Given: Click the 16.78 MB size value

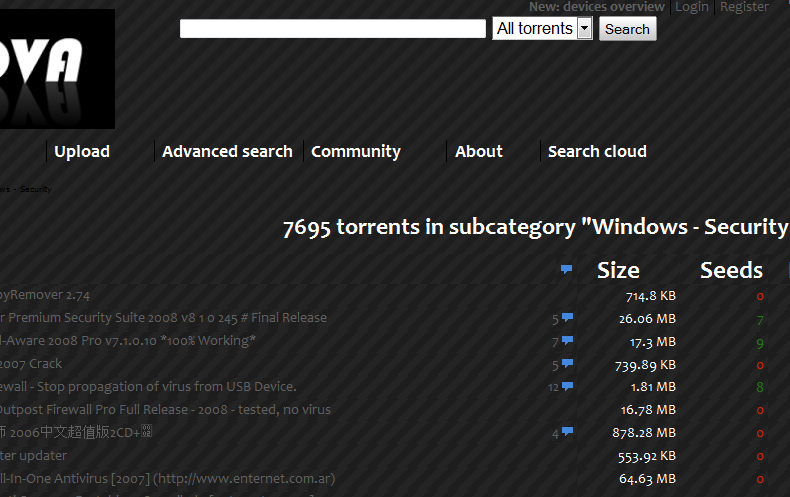Looking at the screenshot, I should pos(648,410).
